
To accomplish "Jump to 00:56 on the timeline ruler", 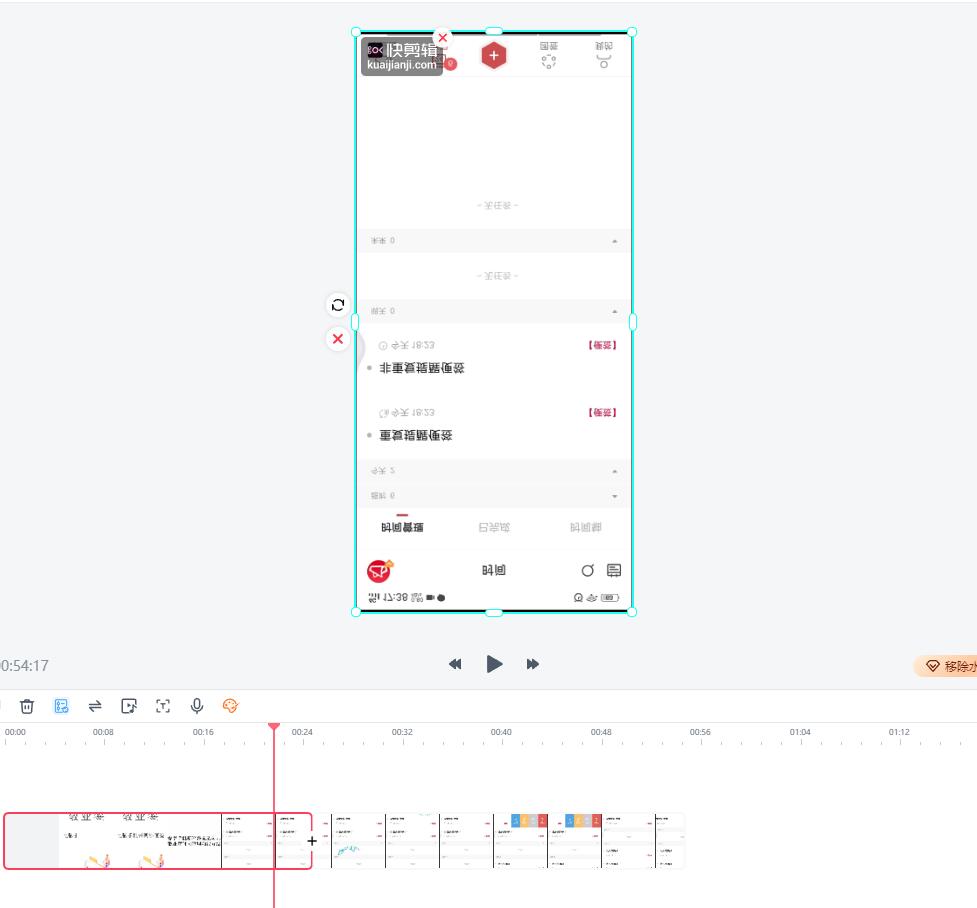I will point(700,732).
